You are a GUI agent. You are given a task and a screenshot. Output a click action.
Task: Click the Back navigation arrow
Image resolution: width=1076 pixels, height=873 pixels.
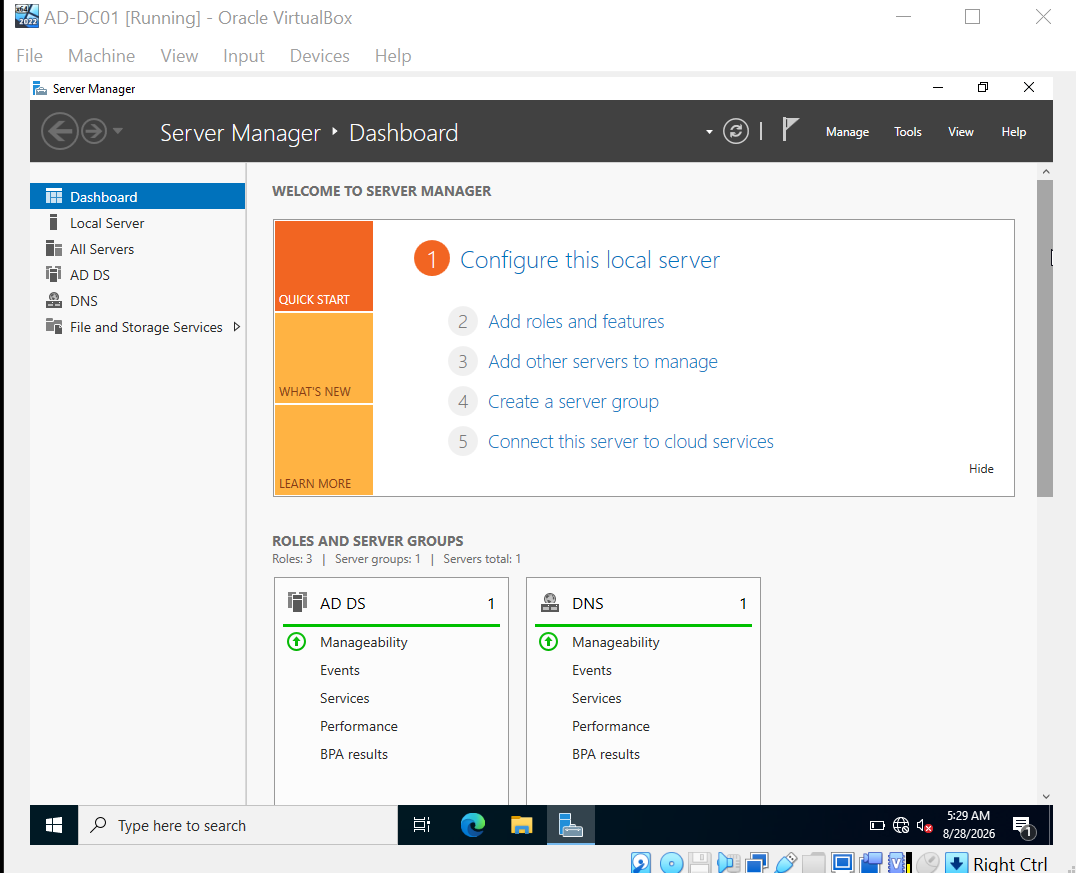tap(60, 131)
